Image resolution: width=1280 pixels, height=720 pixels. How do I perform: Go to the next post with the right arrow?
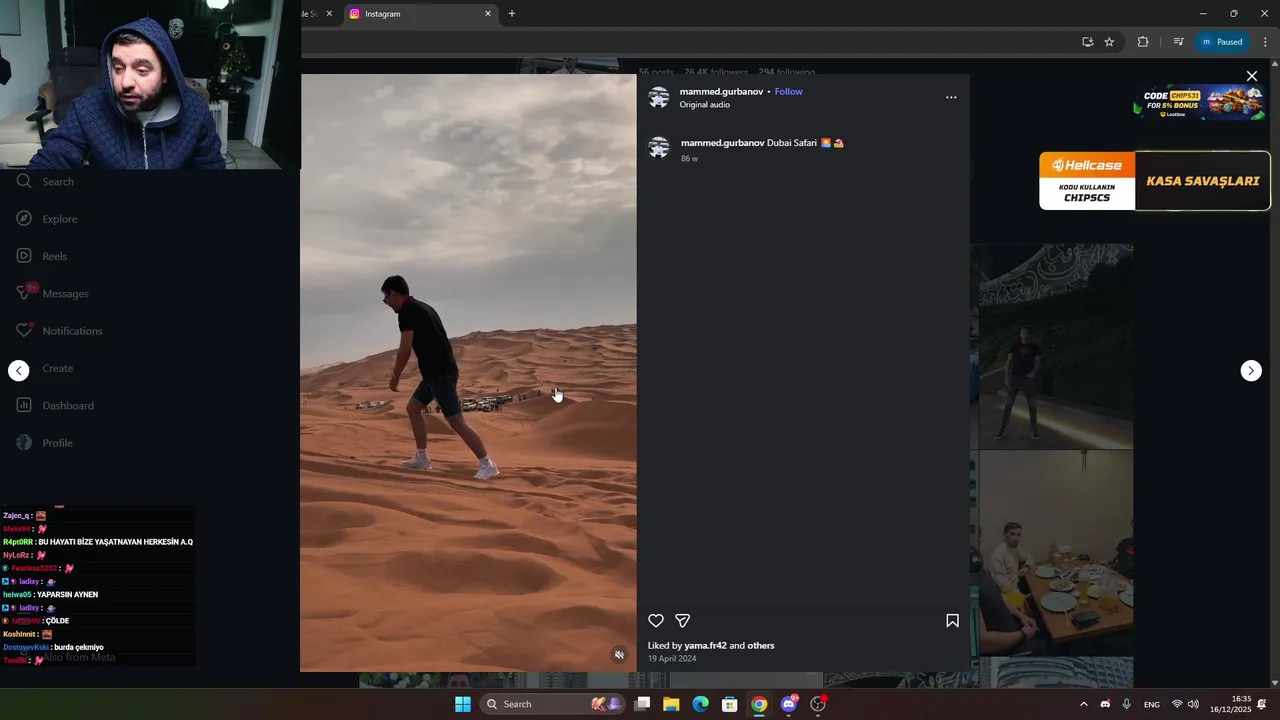click(x=1251, y=371)
